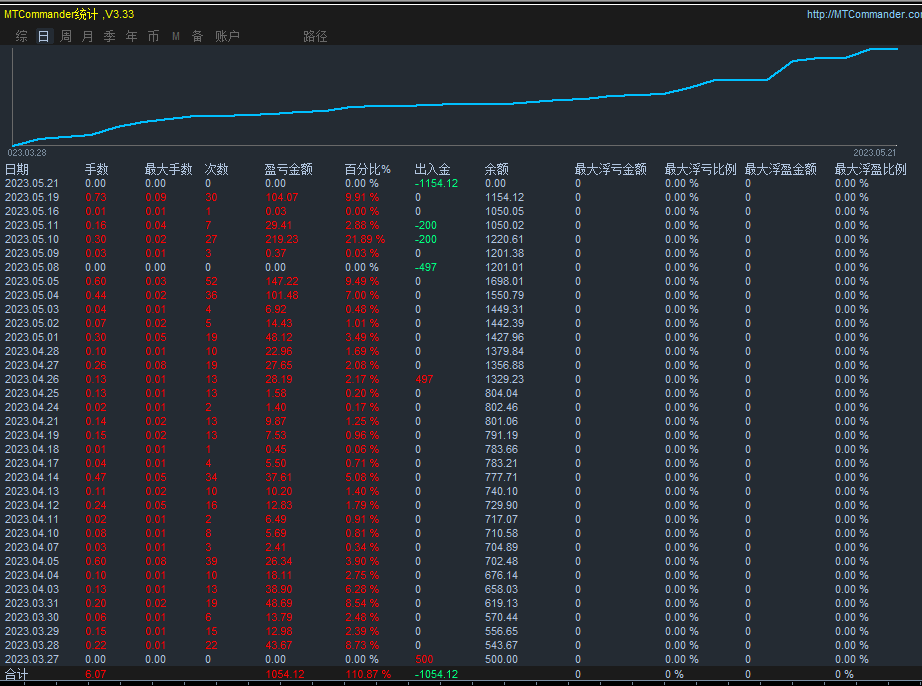Image resolution: width=922 pixels, height=686 pixels.
Task: Select the 2023.05.10 row date
Action: click(x=32, y=239)
